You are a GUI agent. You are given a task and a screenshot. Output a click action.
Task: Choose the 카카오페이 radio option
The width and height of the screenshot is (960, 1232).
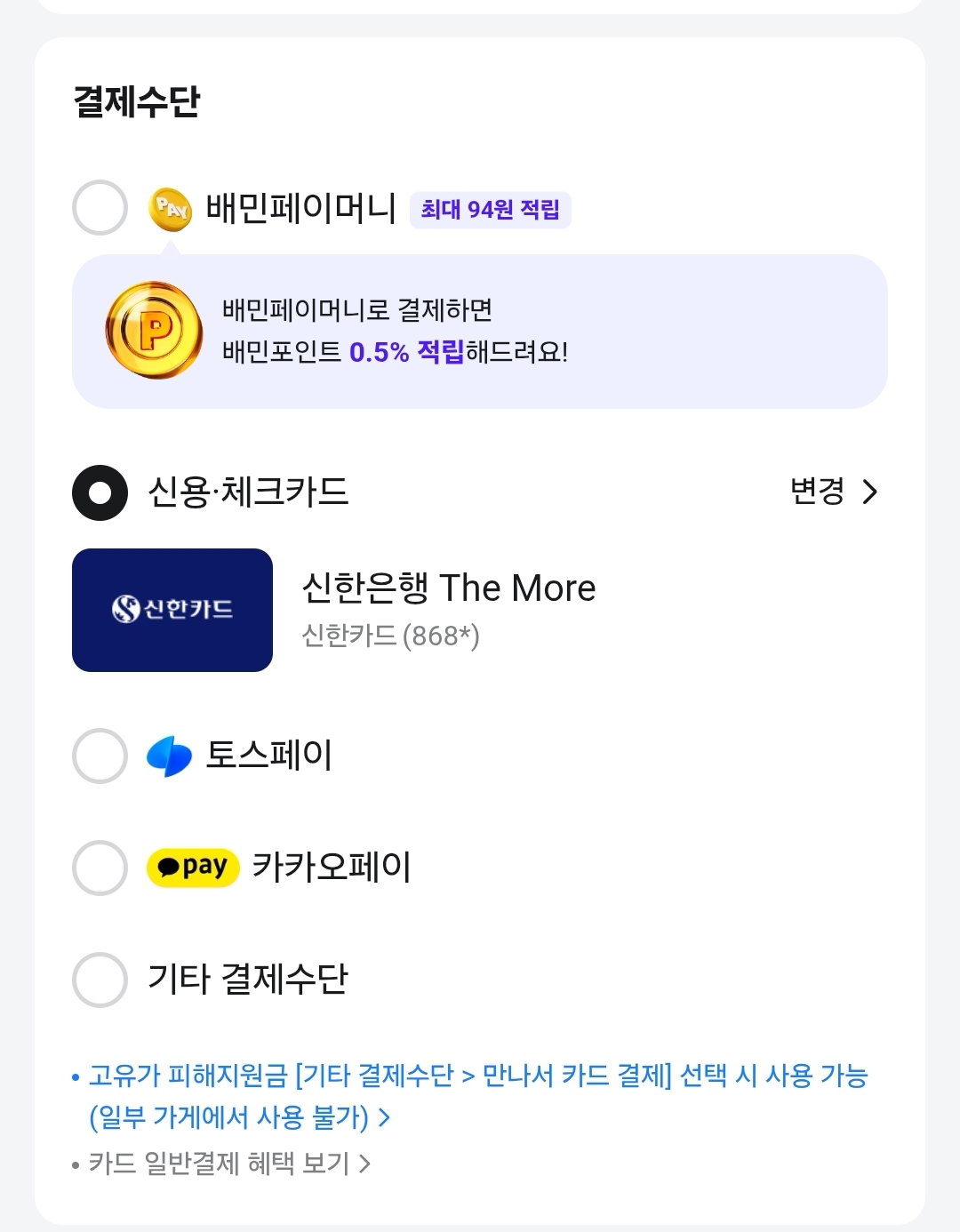coord(100,868)
